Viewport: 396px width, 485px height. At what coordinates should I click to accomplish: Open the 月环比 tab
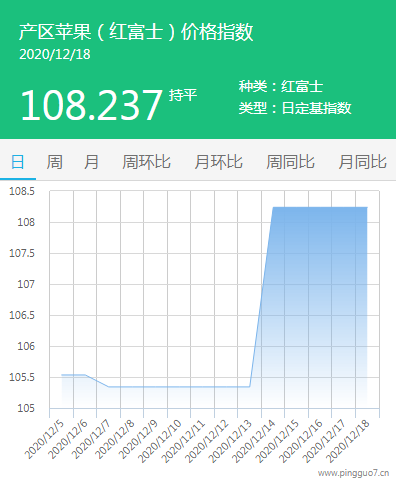coord(219,162)
